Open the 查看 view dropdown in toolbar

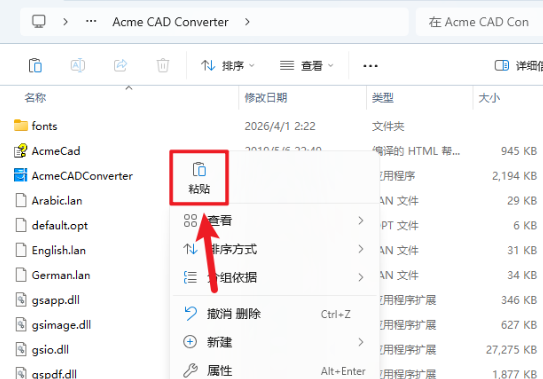306,65
